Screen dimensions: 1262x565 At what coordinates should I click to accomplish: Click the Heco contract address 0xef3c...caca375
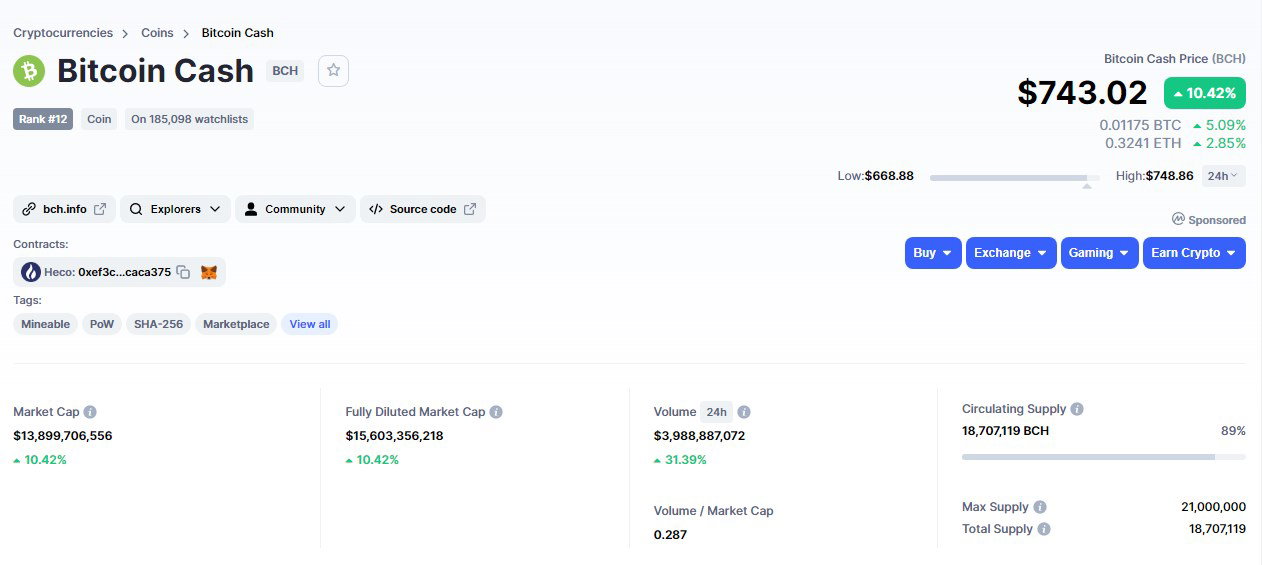click(x=124, y=272)
